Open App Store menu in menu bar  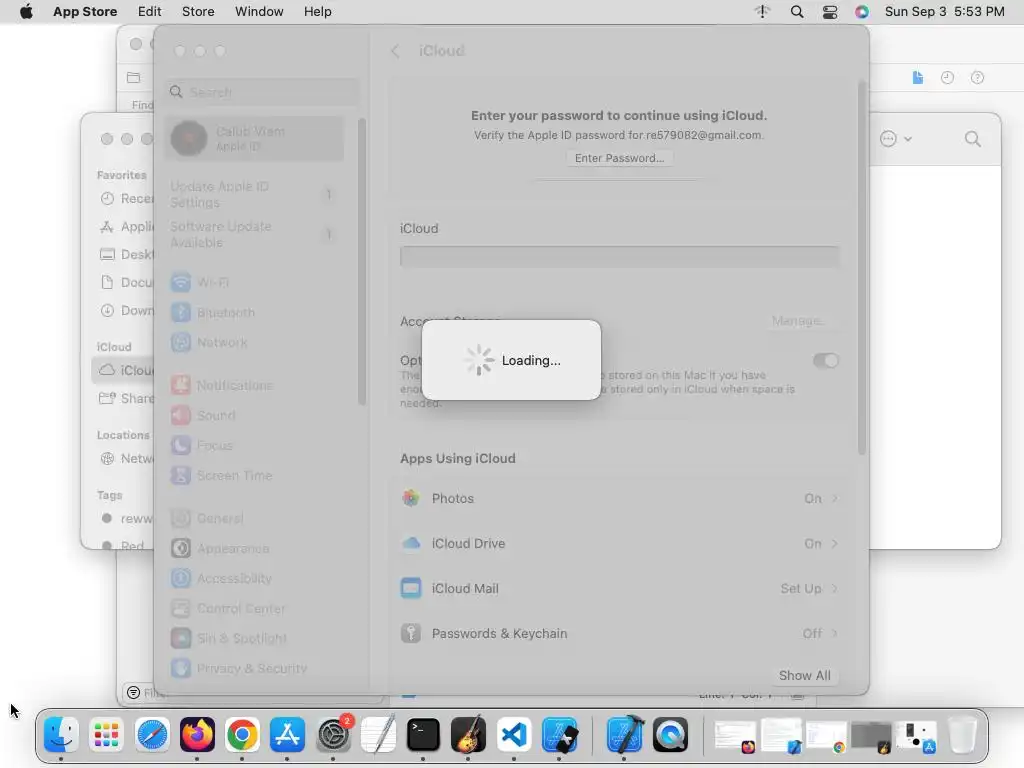tap(85, 12)
